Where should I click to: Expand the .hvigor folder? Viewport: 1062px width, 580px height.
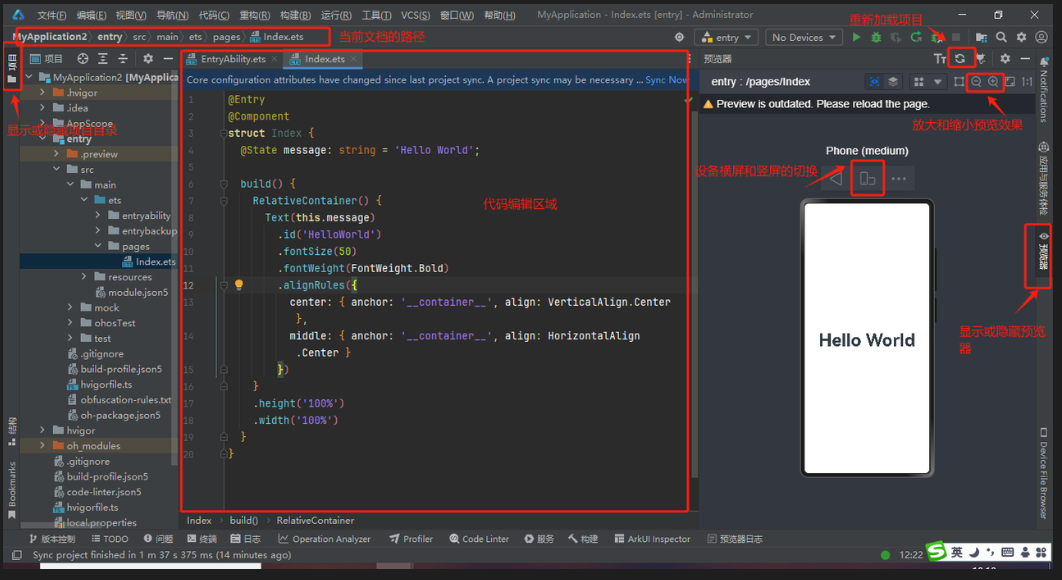[43, 92]
